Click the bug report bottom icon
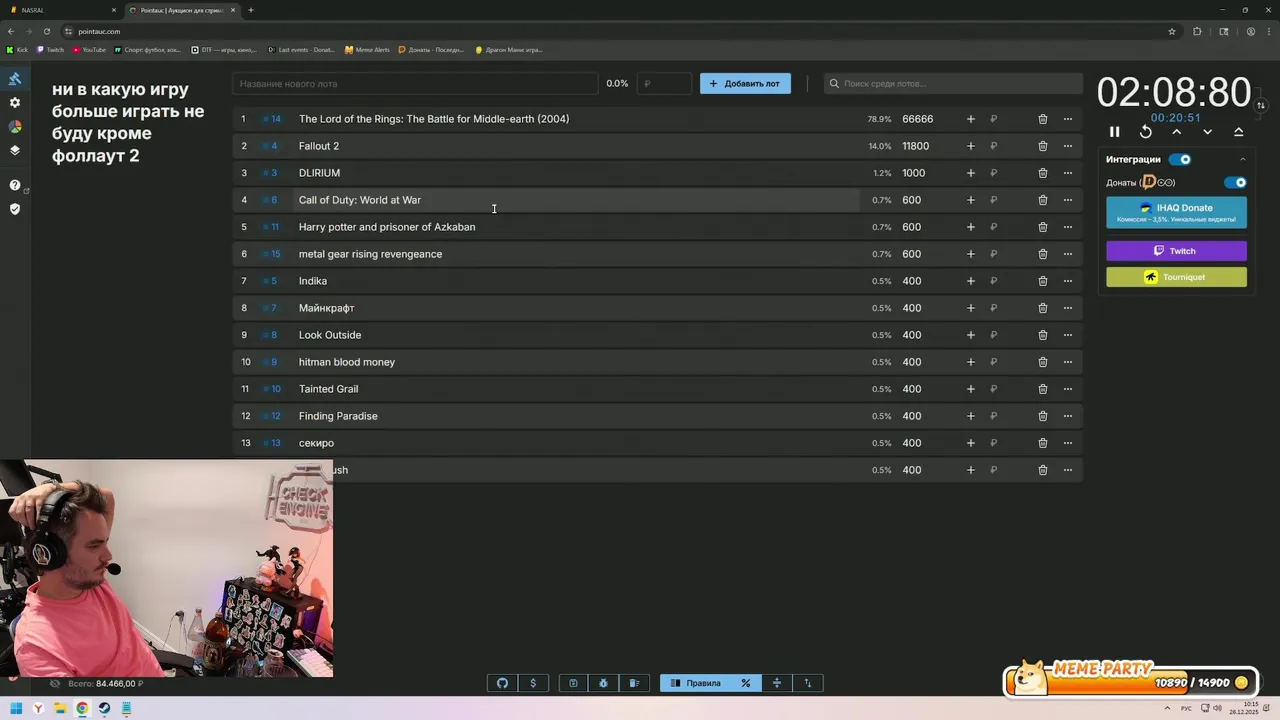1280x720 pixels. click(x=603, y=683)
